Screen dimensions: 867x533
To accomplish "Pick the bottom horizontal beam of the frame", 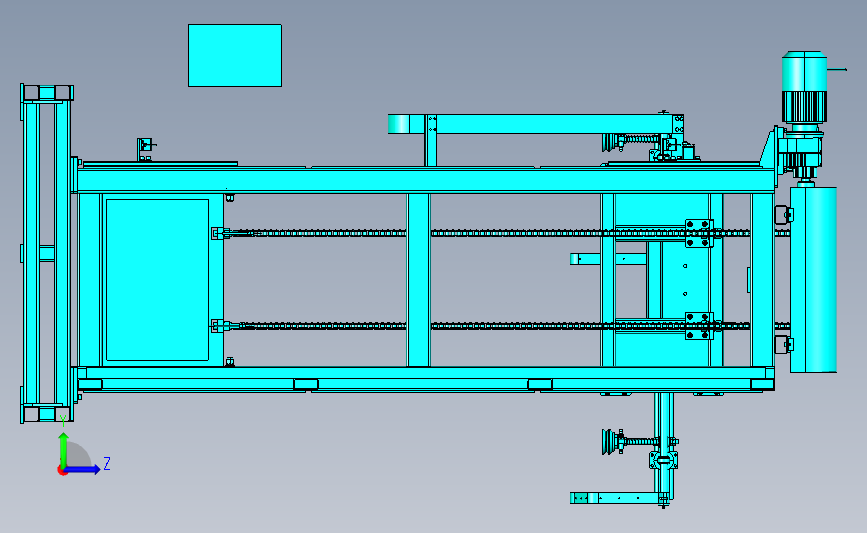I will tap(426, 379).
